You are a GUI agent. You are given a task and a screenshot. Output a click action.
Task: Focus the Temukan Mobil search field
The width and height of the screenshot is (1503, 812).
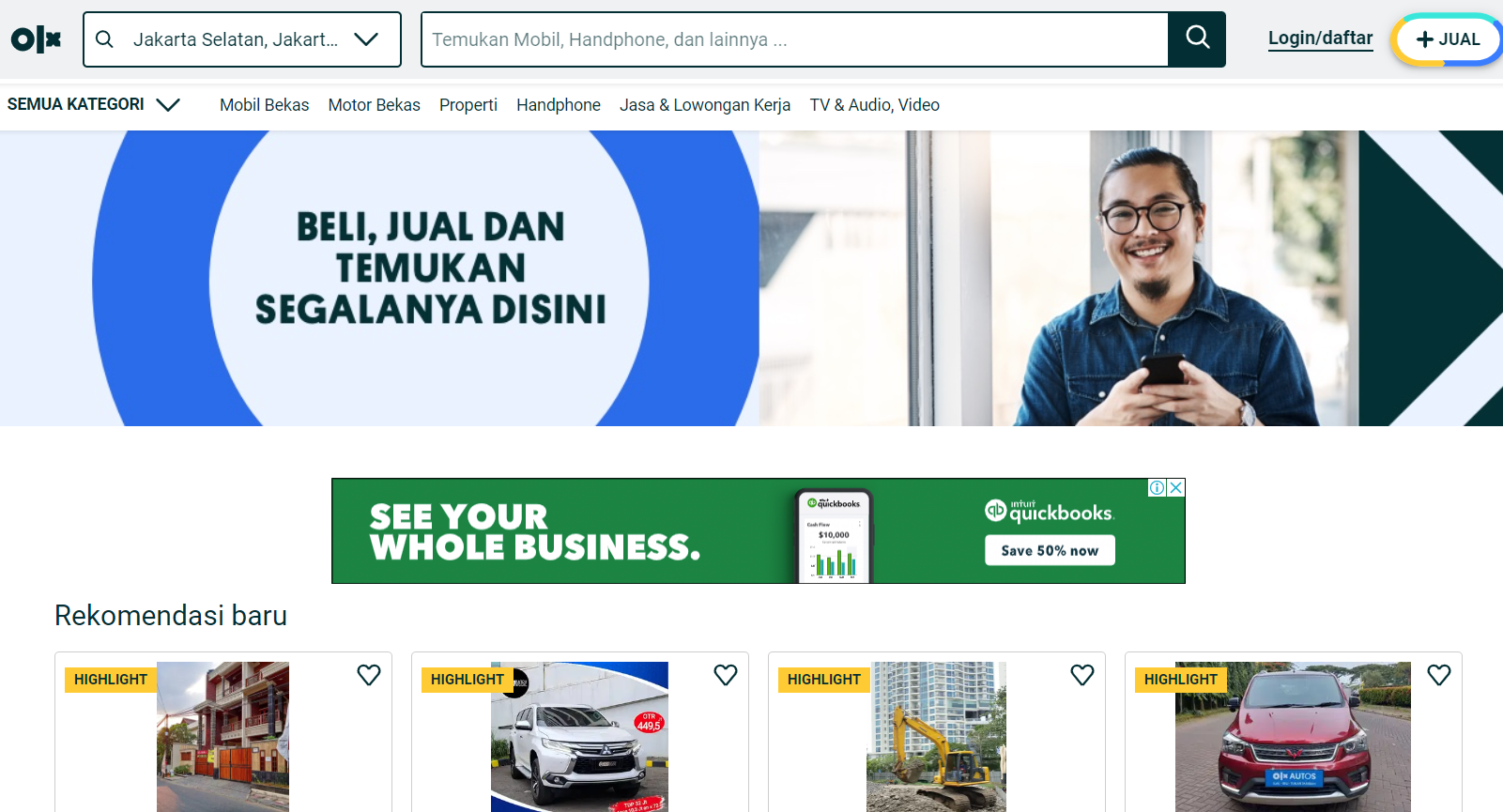pos(794,39)
